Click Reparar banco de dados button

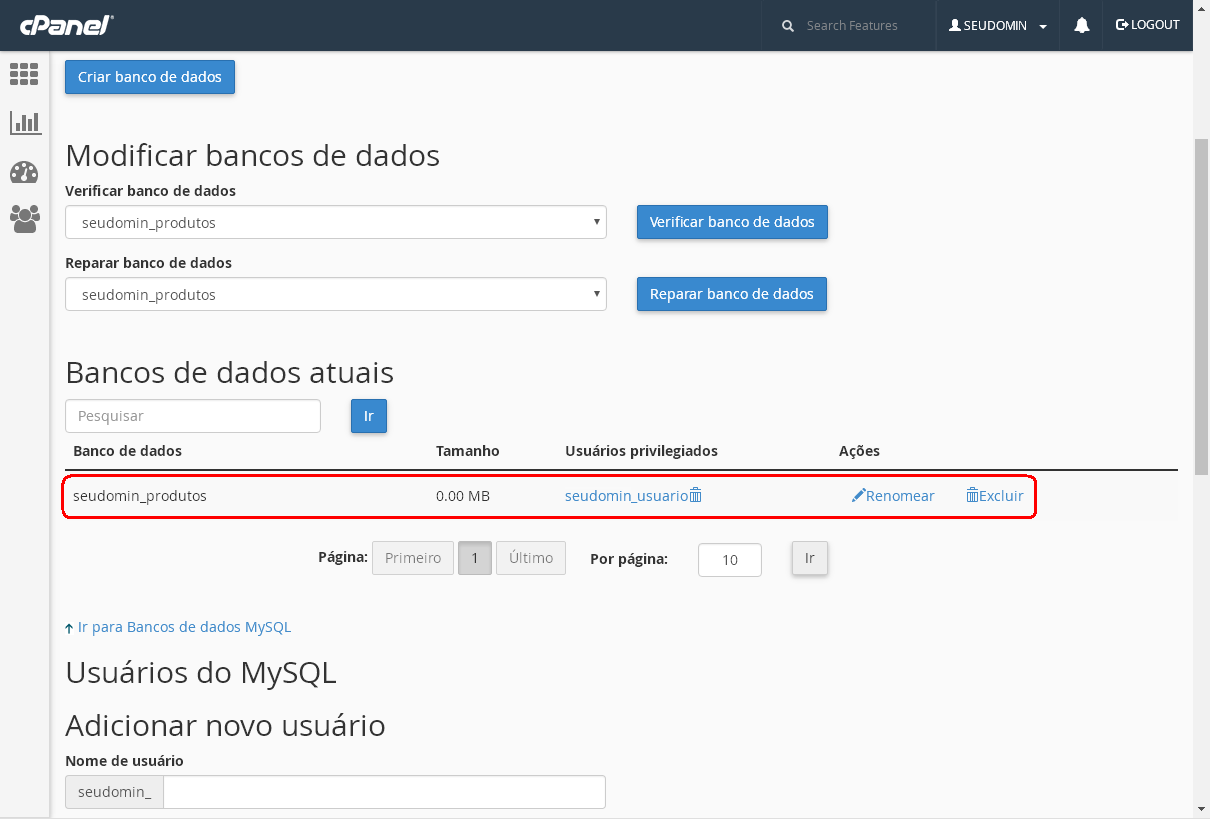732,294
